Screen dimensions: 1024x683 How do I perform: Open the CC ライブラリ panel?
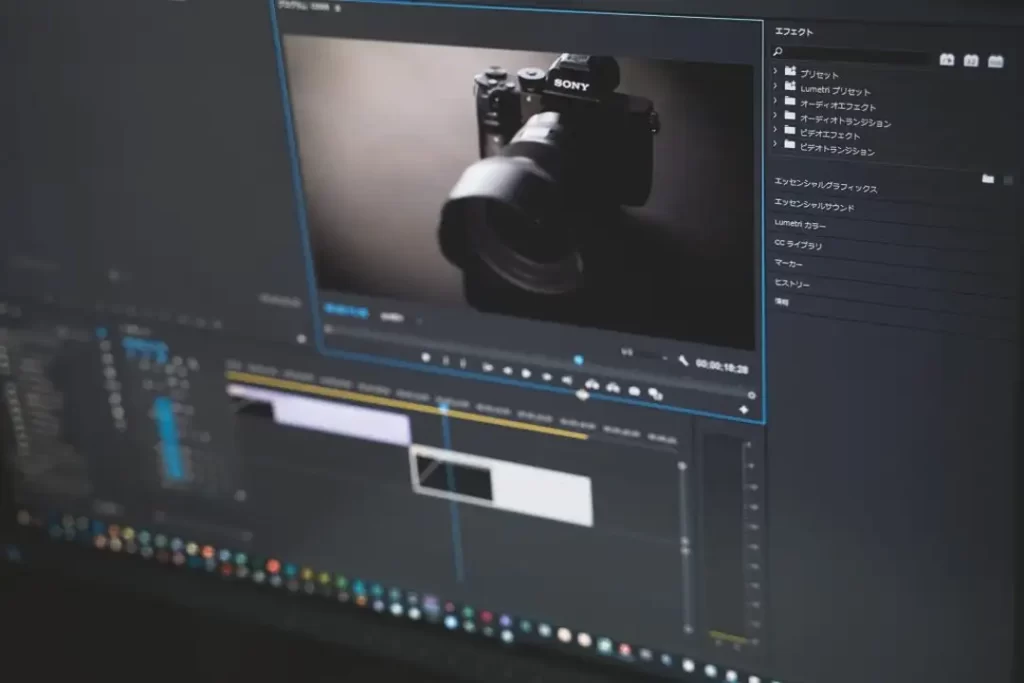798,244
